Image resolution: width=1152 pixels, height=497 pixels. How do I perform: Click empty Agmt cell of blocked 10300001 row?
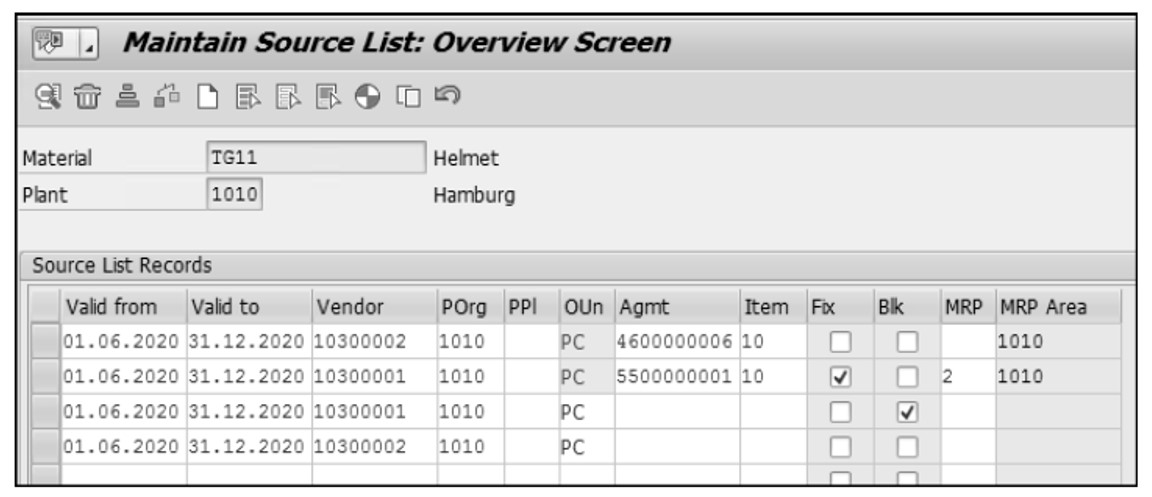pyautogui.click(x=677, y=412)
